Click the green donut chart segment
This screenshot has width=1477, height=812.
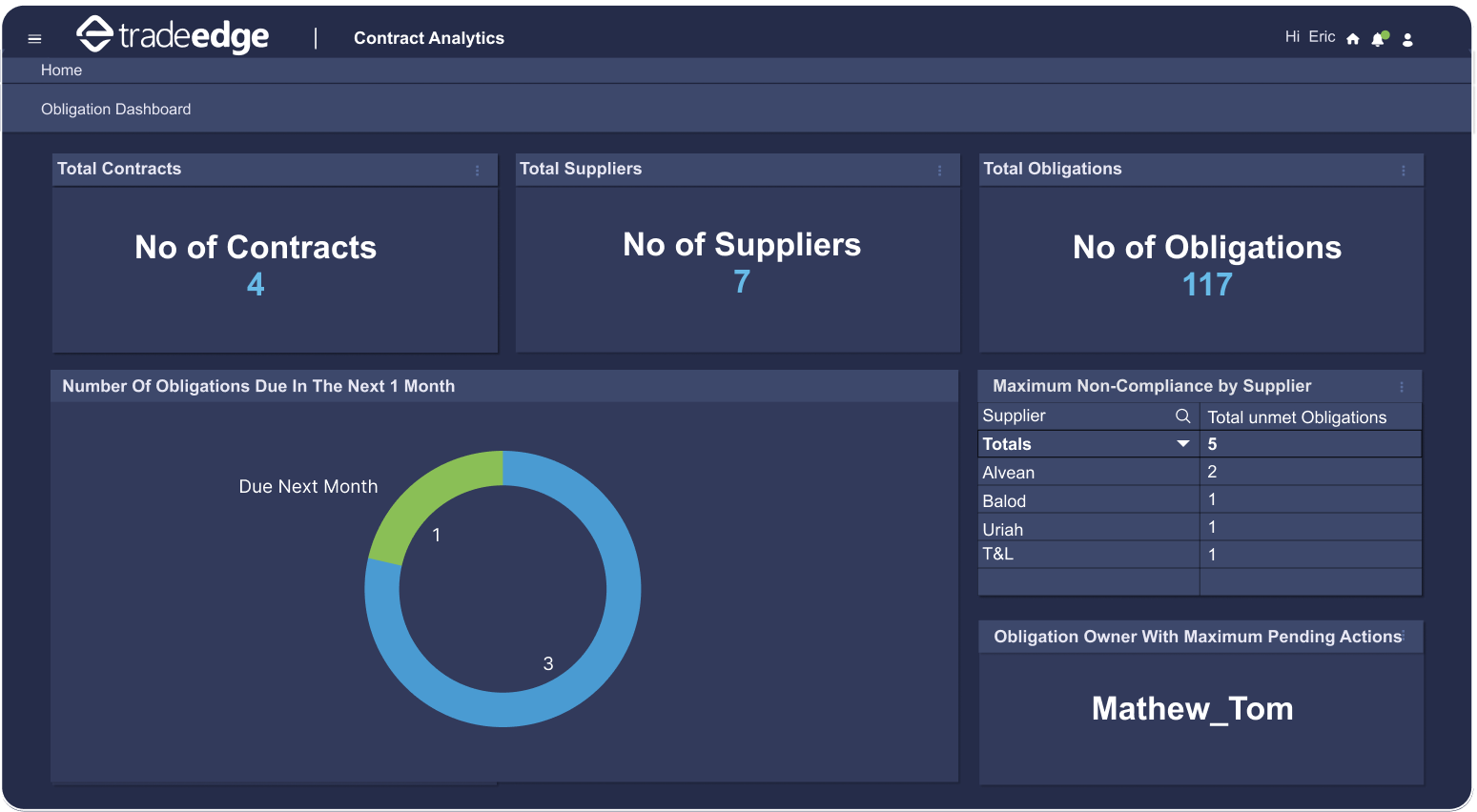(424, 494)
